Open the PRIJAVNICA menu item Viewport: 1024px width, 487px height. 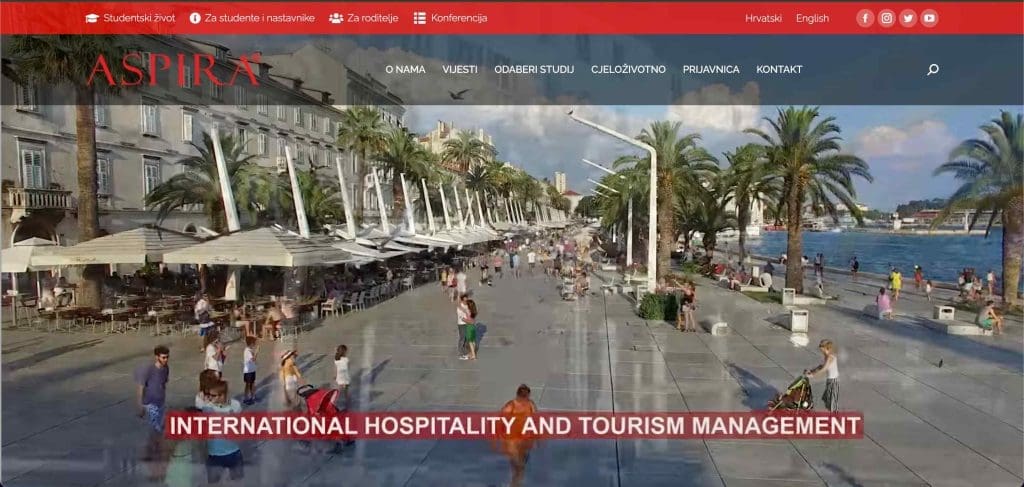pyautogui.click(x=711, y=69)
